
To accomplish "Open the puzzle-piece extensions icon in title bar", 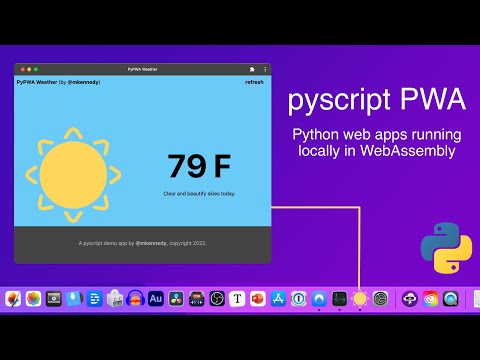I will 252,69.
